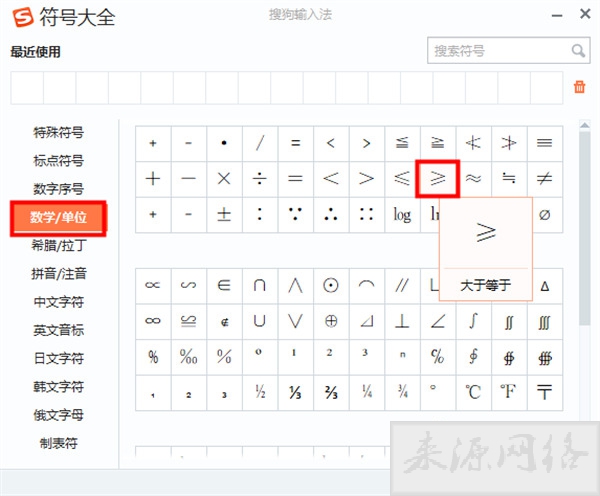
Task: Insert the not-equal sign ≠
Action: 545,179
